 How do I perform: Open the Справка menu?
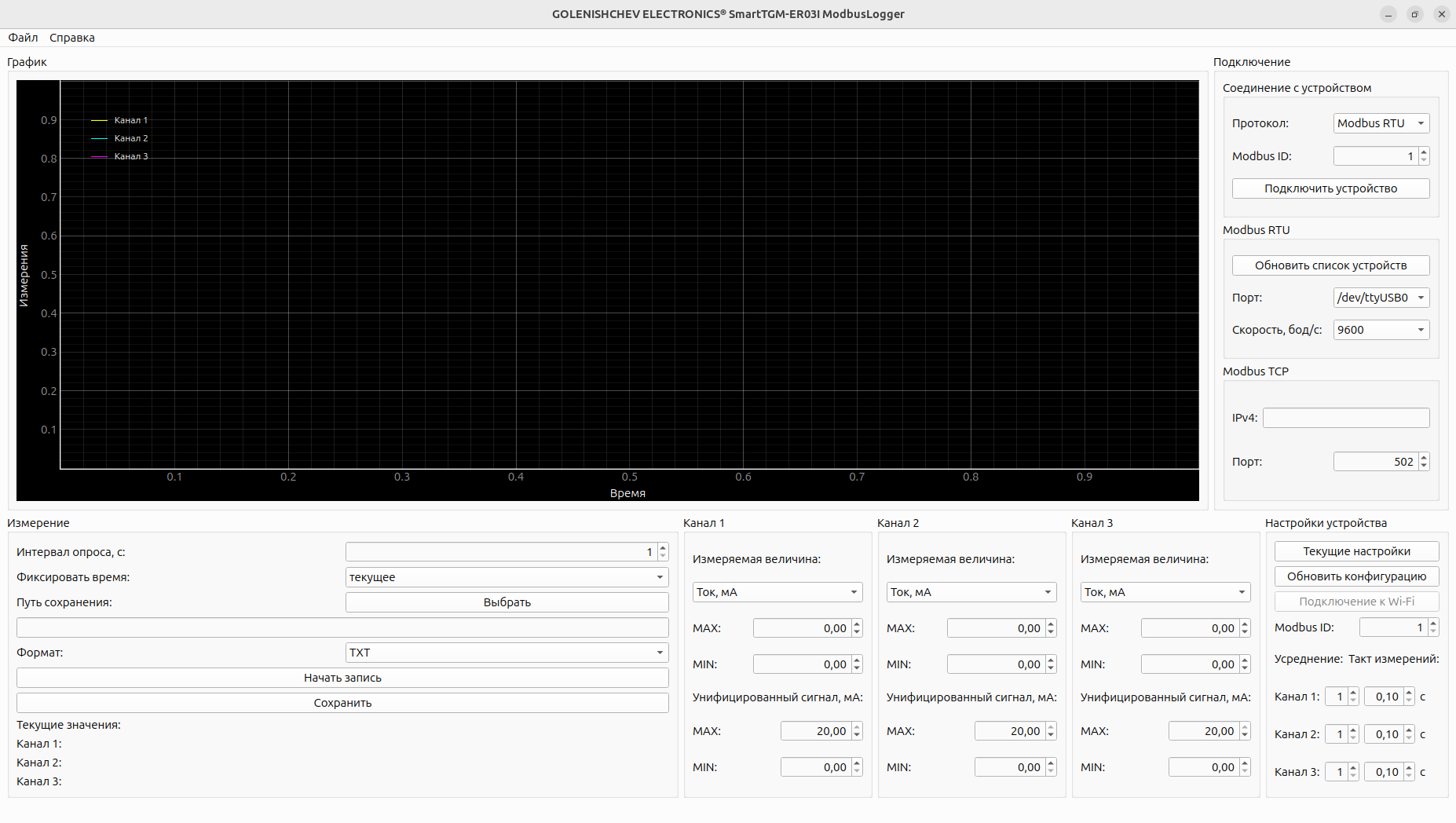(71, 38)
